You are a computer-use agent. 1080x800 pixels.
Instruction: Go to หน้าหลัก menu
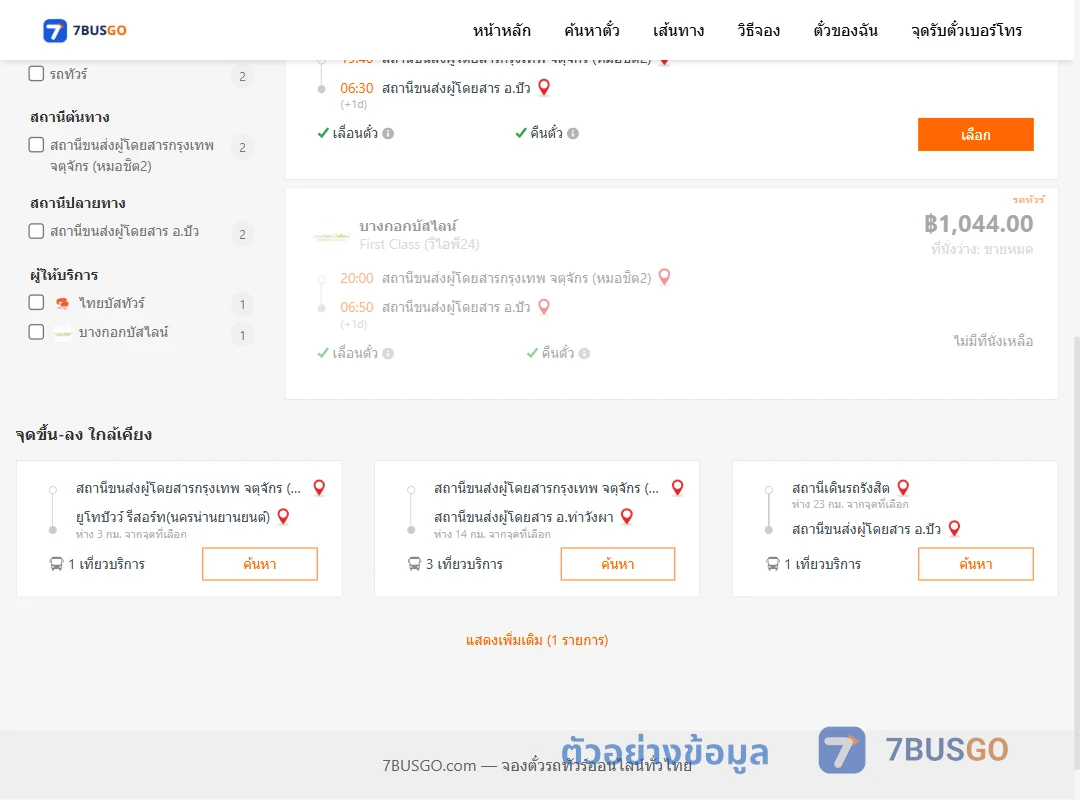501,30
